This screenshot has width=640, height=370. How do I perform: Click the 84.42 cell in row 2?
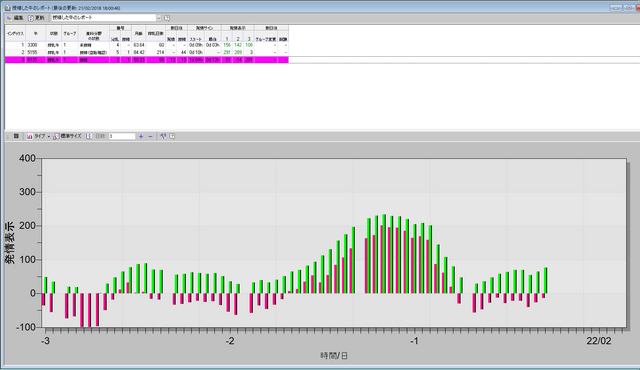(x=139, y=53)
